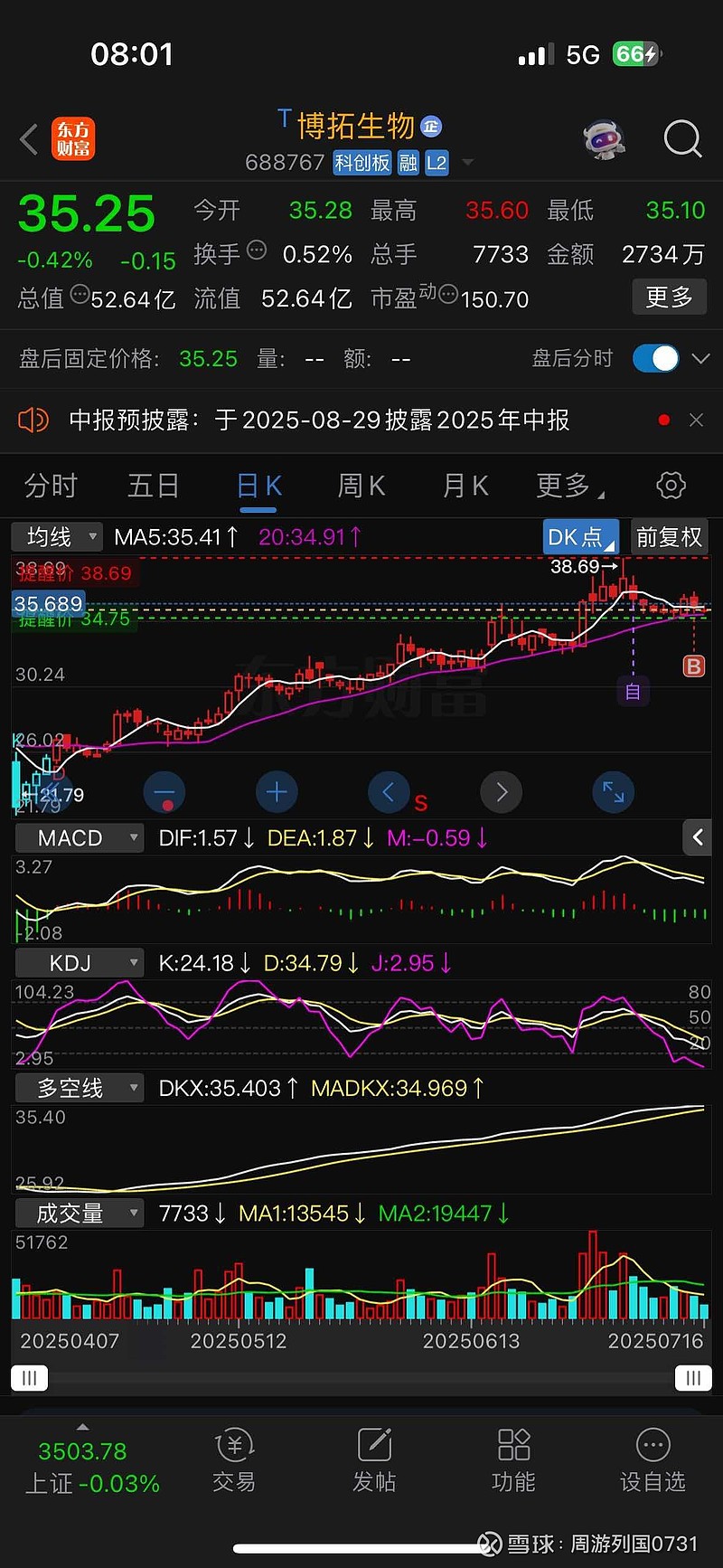The image size is (723, 1568).
Task: Tap the search magnifier icon
Action: pyautogui.click(x=682, y=139)
